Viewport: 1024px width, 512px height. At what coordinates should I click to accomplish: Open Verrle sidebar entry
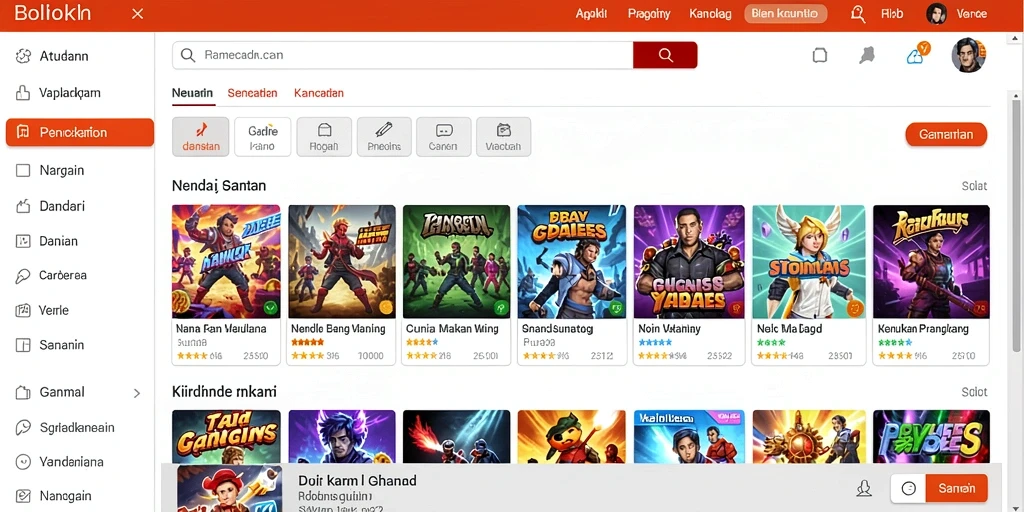point(42,310)
